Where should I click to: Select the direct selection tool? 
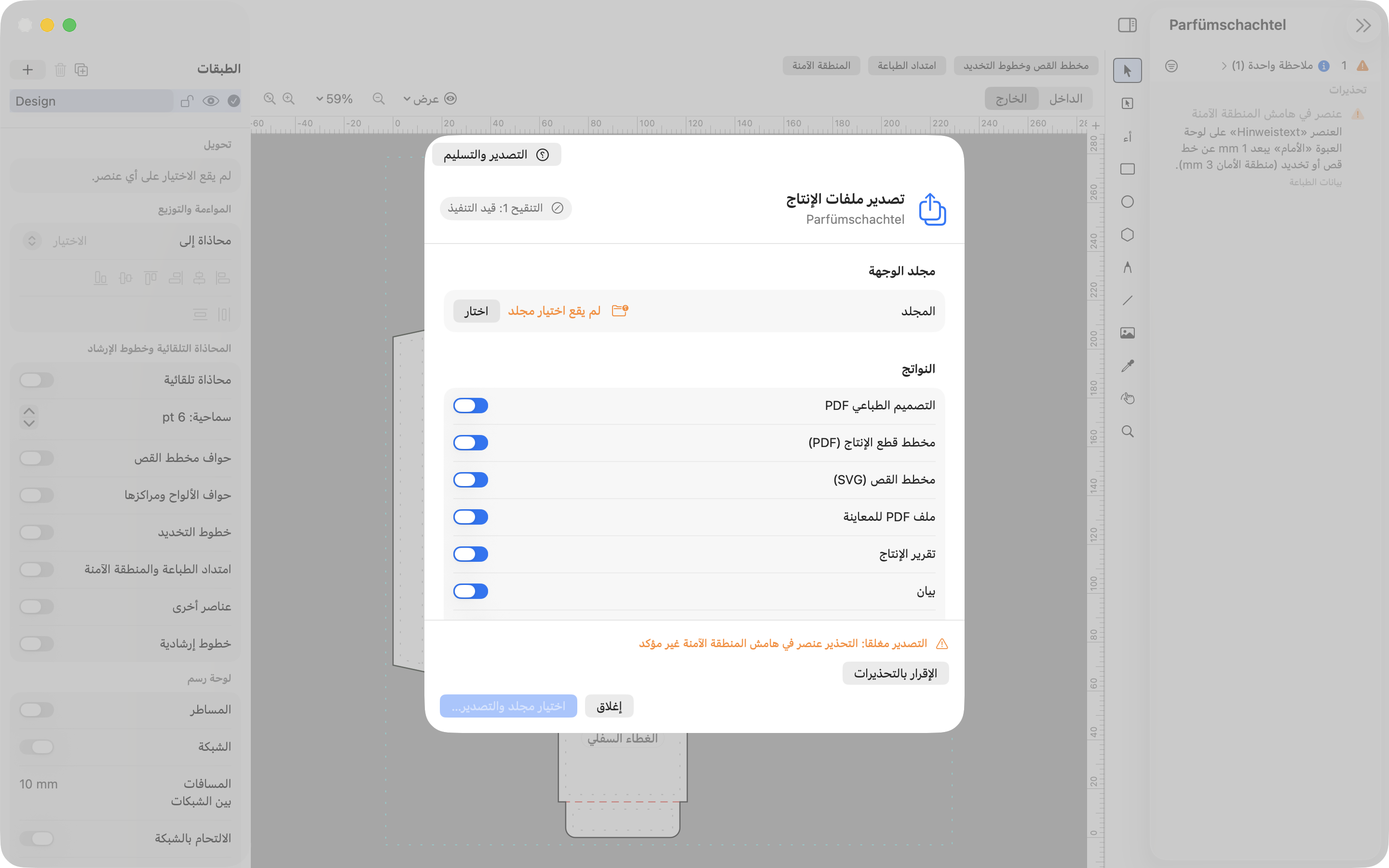pyautogui.click(x=1127, y=103)
